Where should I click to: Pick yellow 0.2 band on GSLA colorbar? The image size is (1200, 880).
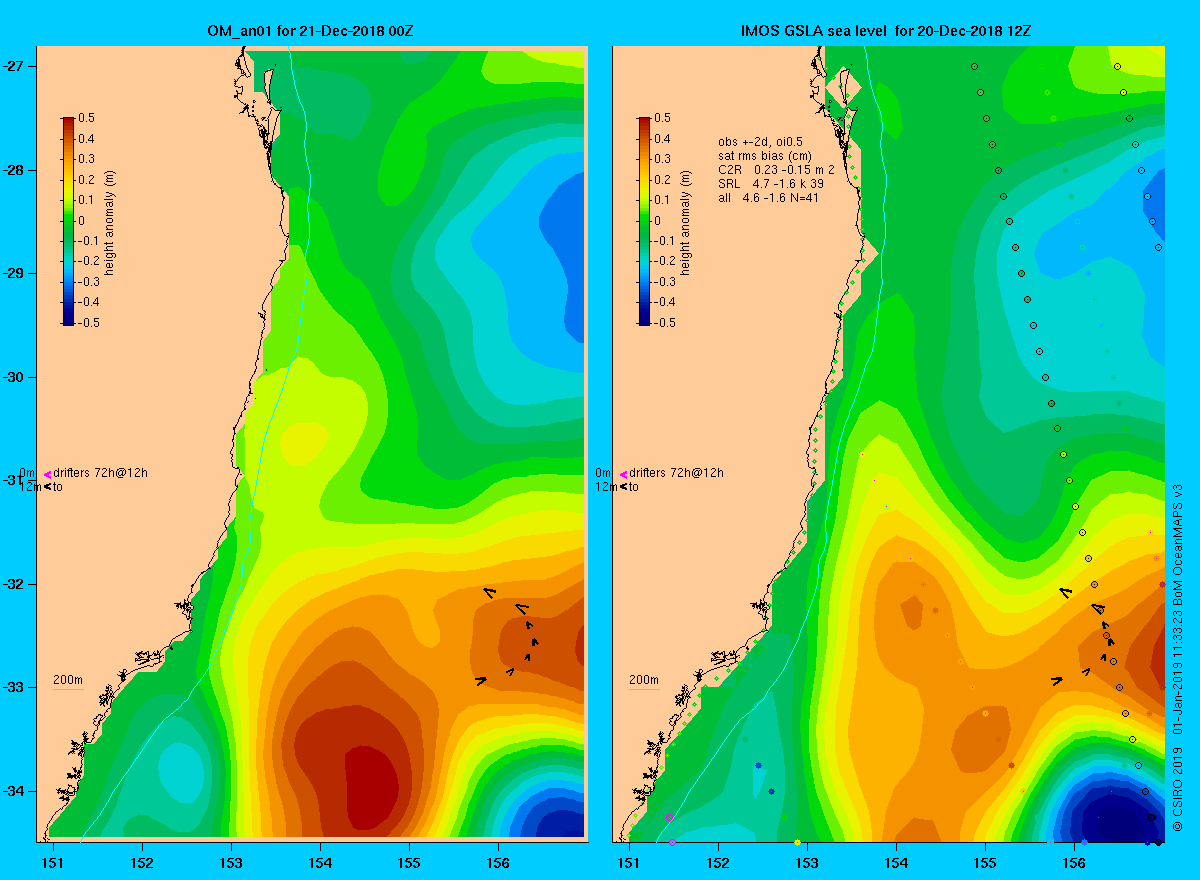[644, 181]
